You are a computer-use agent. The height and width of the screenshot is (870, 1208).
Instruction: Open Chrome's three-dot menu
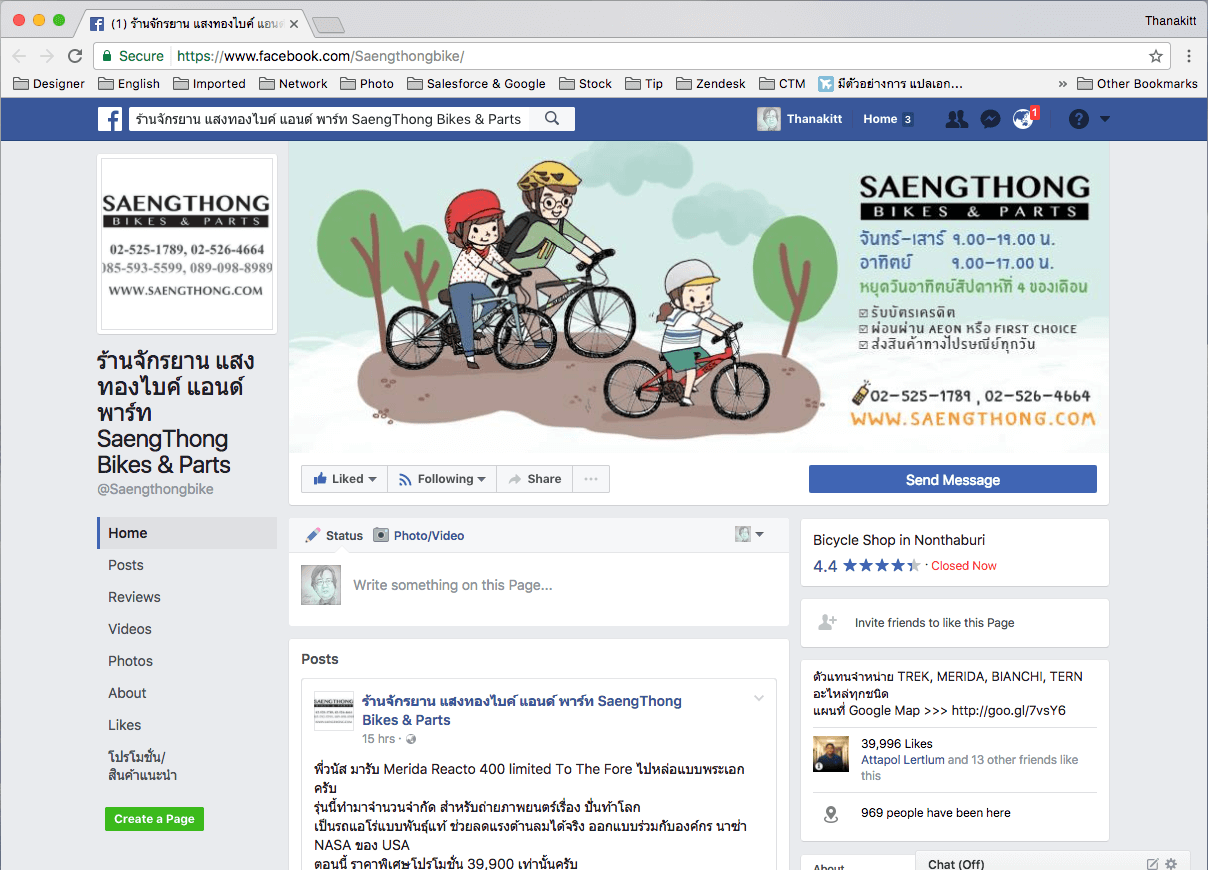click(x=1189, y=56)
